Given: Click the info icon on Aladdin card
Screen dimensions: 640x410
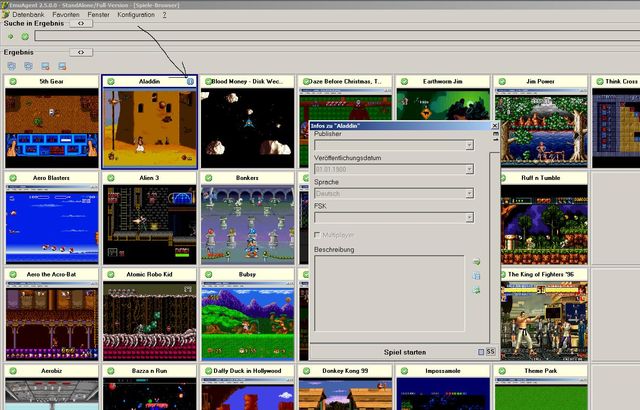Looking at the screenshot, I should (x=190, y=82).
